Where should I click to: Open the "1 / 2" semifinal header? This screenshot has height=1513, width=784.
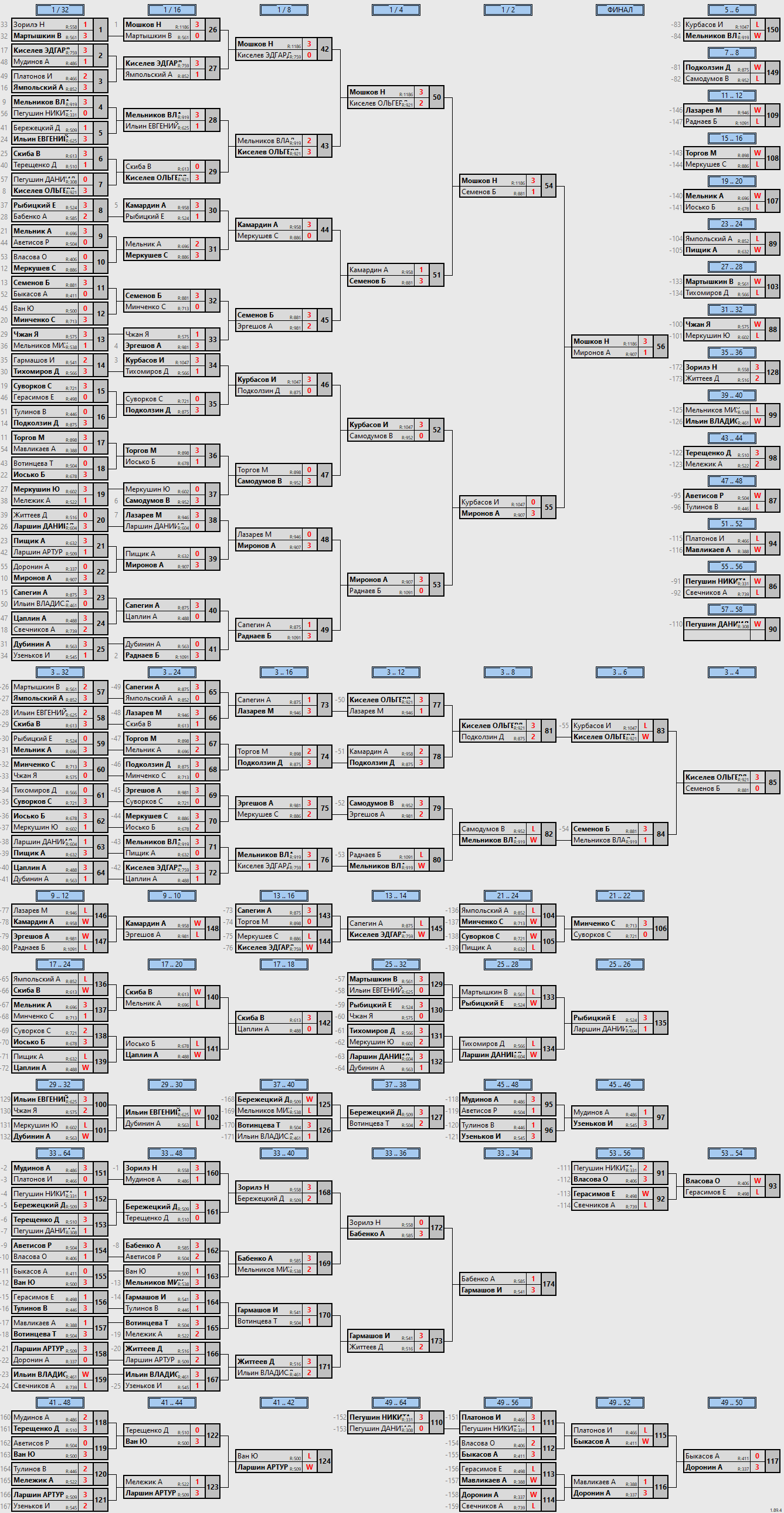click(508, 10)
